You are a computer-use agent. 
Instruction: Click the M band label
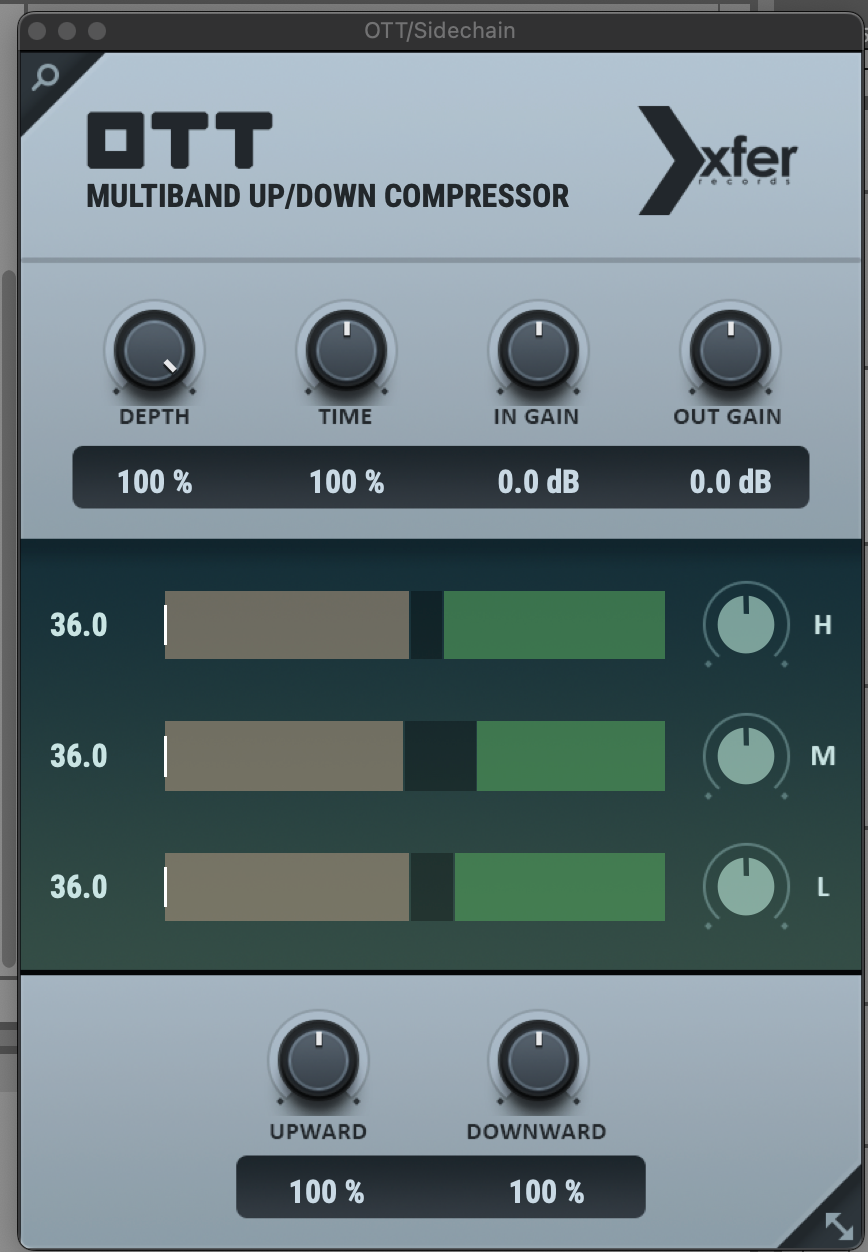tap(823, 756)
